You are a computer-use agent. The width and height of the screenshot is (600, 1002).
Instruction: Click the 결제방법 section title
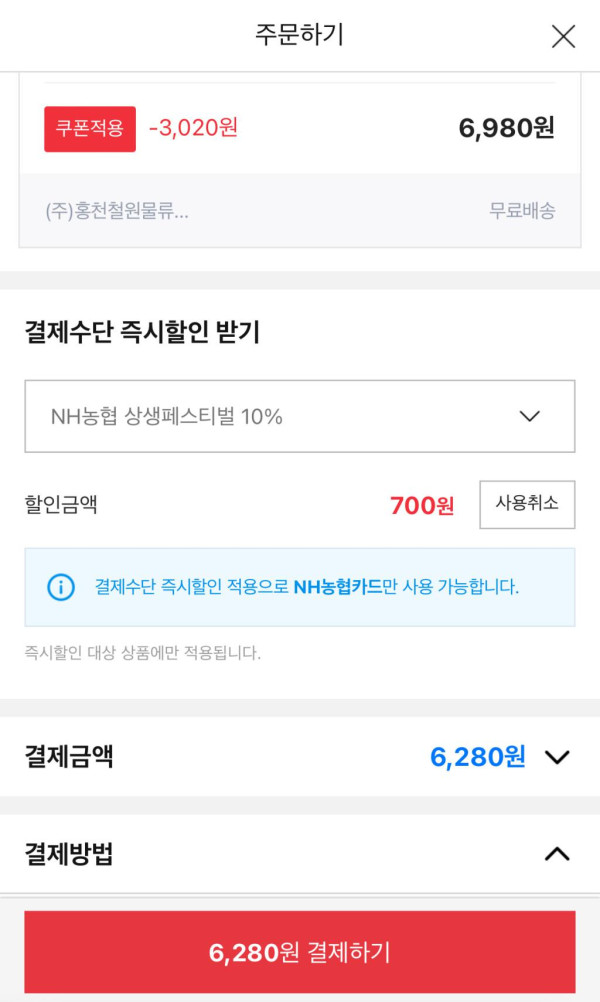69,854
